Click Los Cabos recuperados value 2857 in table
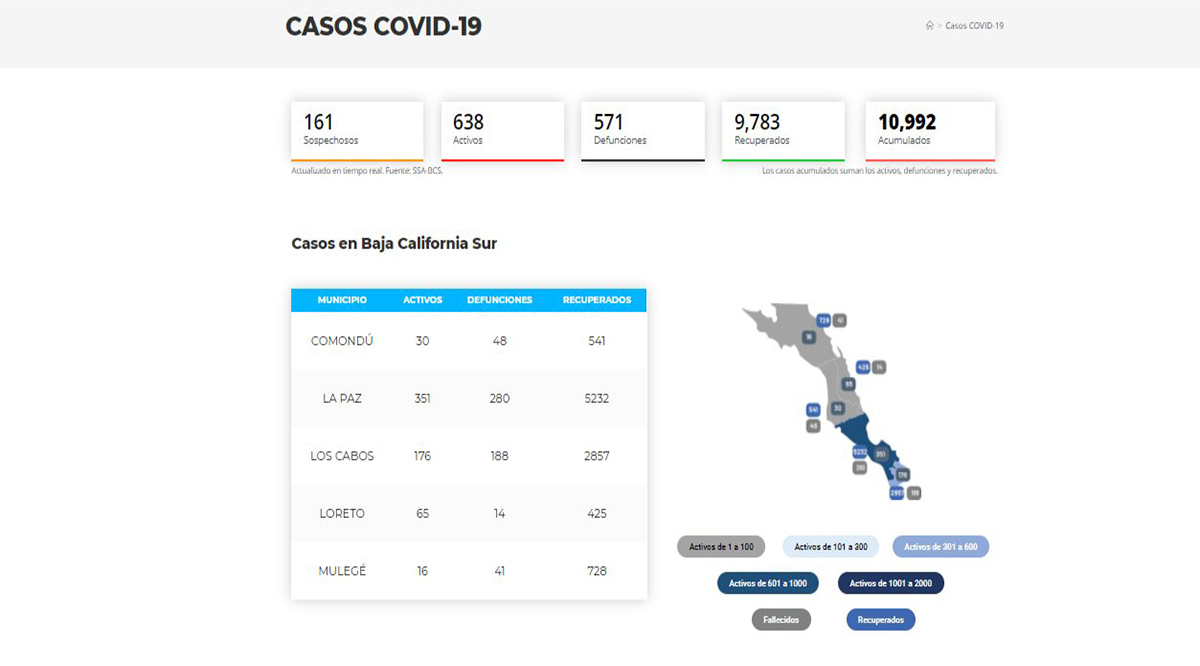Screen dimensions: 1200x666 click(x=597, y=456)
